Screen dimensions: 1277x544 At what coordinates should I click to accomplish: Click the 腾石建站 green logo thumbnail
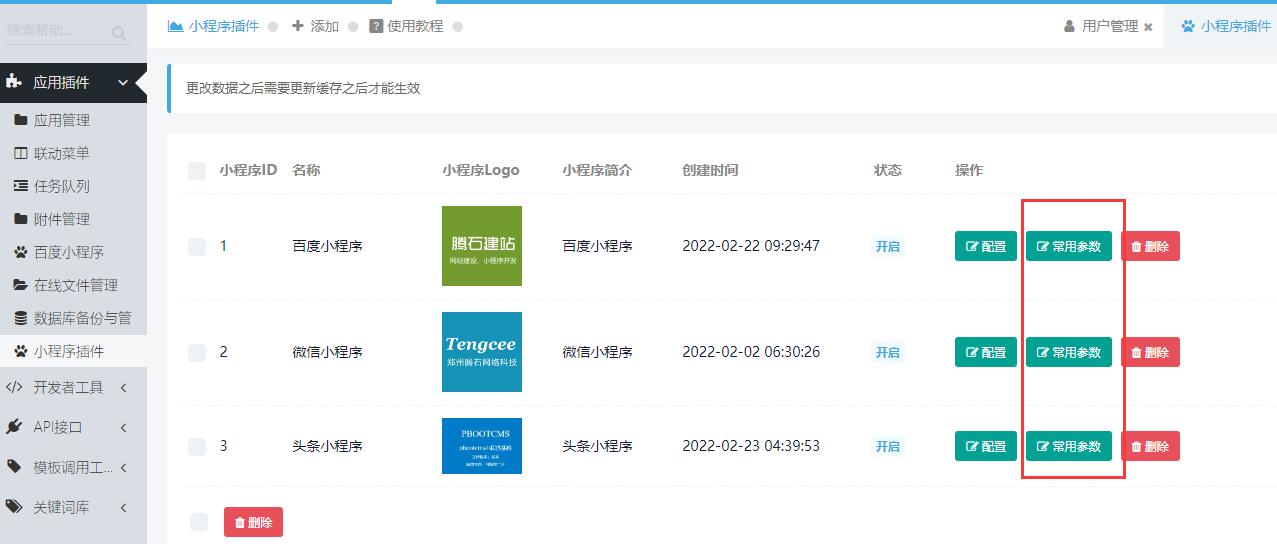[x=482, y=246]
